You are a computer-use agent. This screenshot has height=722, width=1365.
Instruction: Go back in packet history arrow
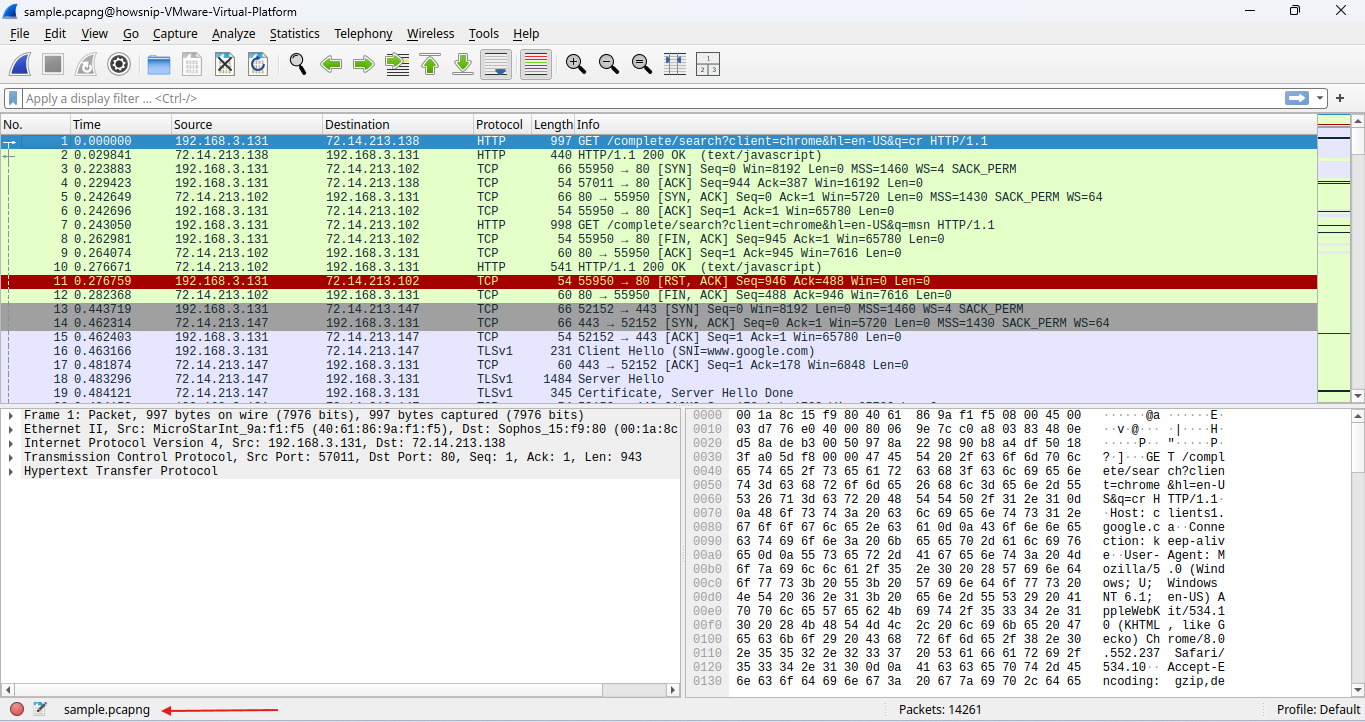331,64
